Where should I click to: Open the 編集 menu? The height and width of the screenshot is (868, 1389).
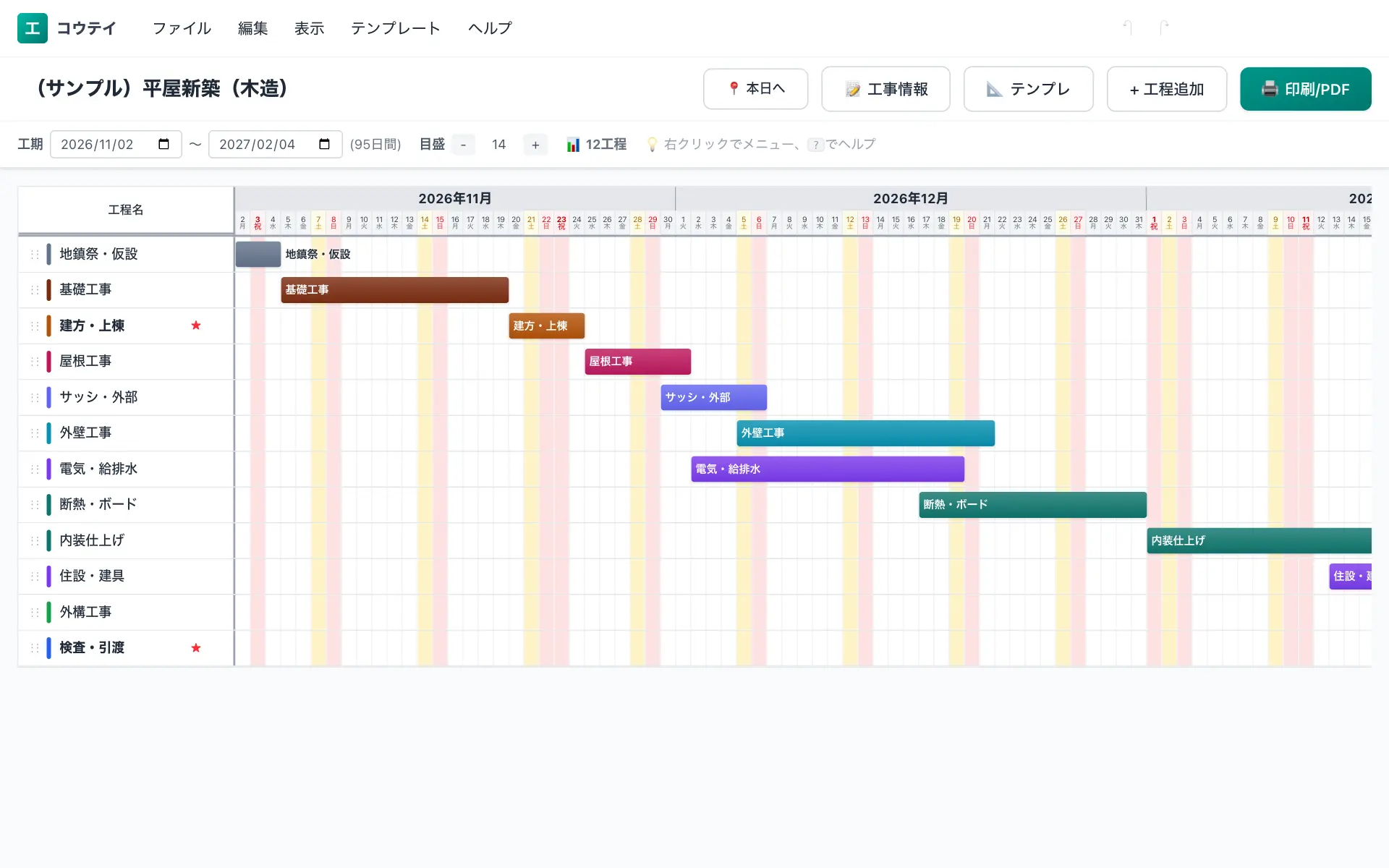point(252,28)
